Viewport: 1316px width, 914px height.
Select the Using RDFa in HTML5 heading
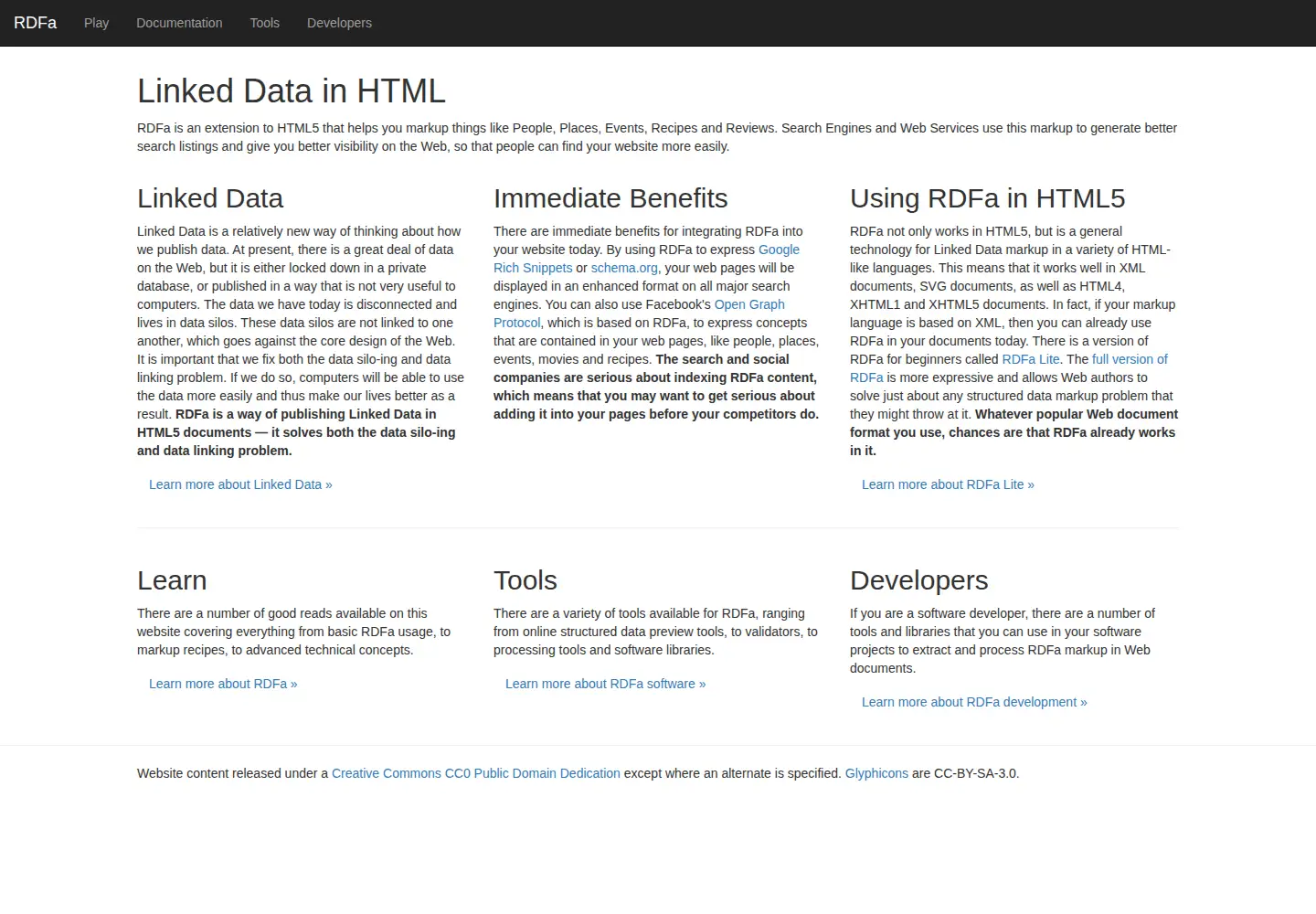(x=987, y=198)
